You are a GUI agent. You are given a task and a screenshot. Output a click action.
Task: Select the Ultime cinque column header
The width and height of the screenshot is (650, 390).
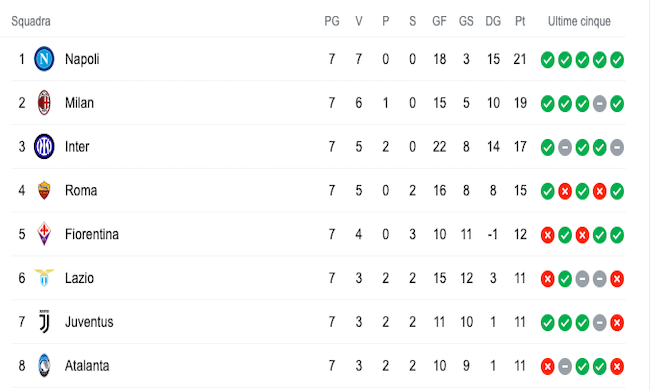tap(579, 21)
